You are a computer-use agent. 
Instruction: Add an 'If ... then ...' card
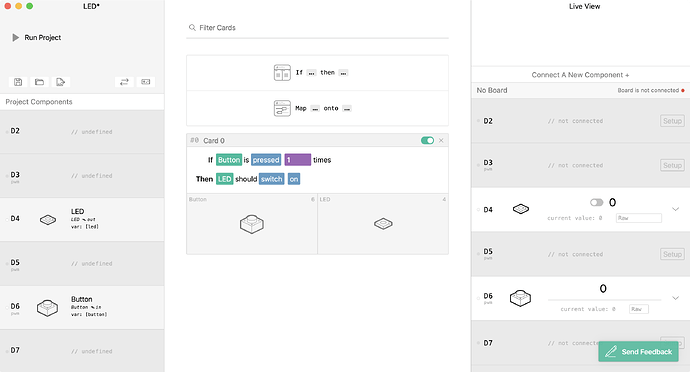click(x=317, y=73)
